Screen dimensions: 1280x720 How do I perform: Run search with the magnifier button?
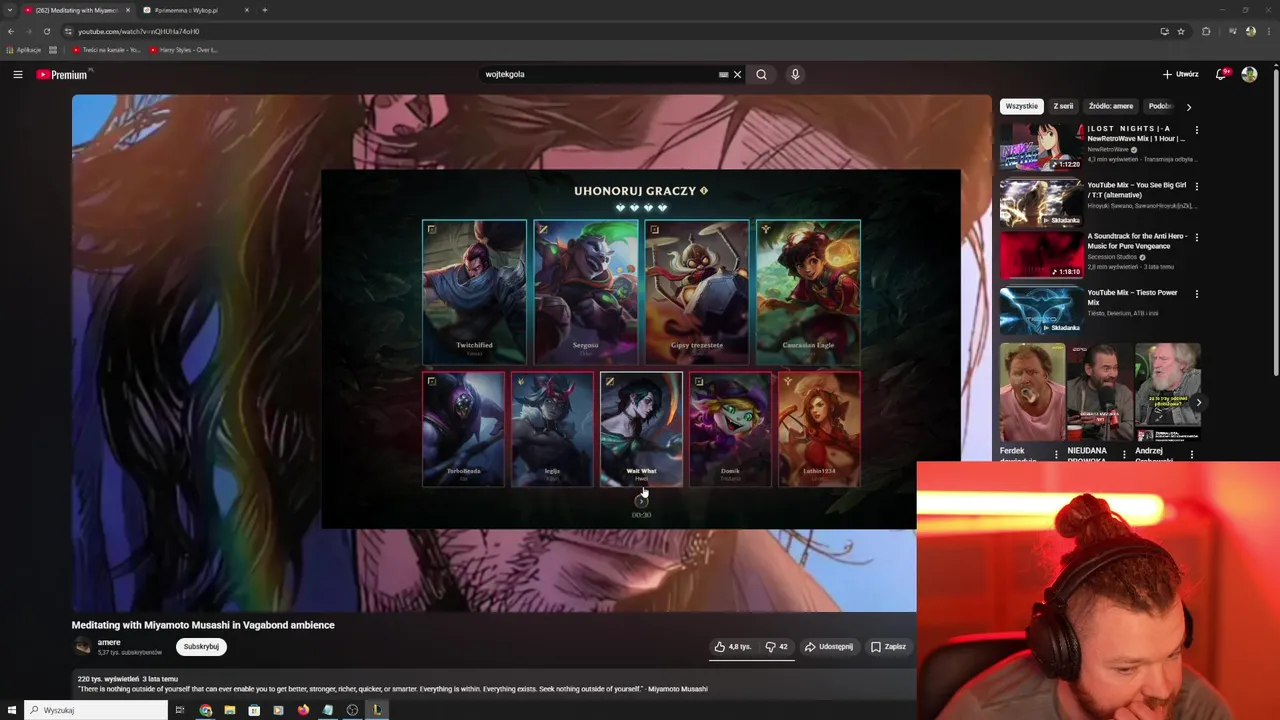(762, 74)
